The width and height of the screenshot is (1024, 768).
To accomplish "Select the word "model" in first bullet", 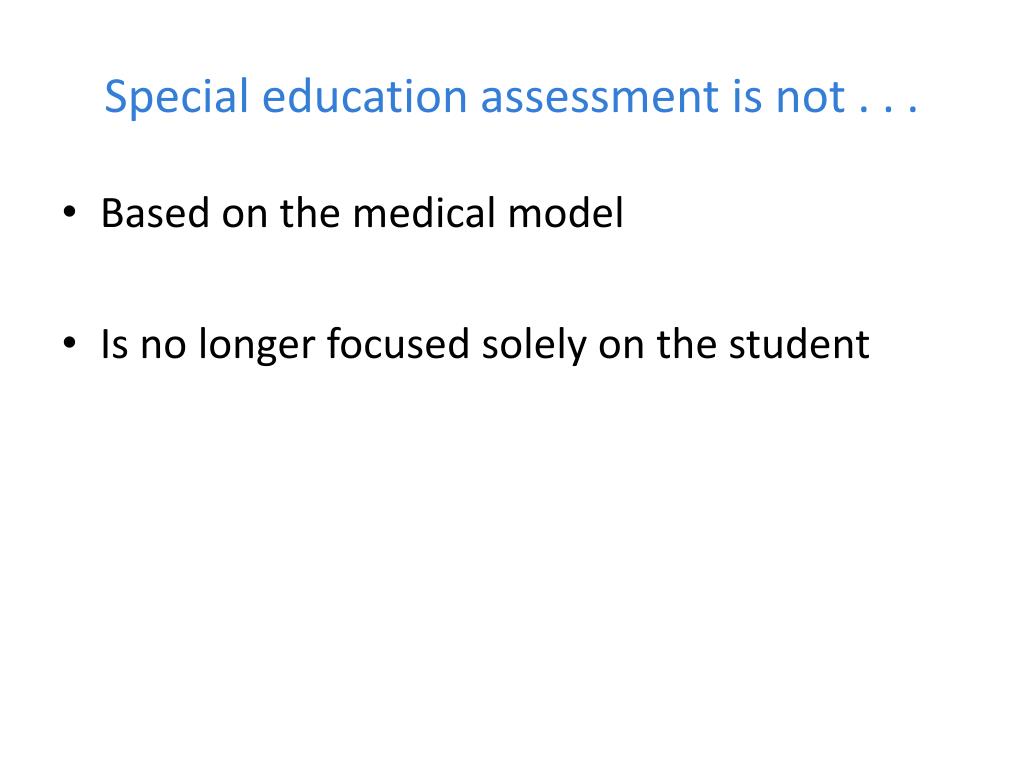I will 566,213.
